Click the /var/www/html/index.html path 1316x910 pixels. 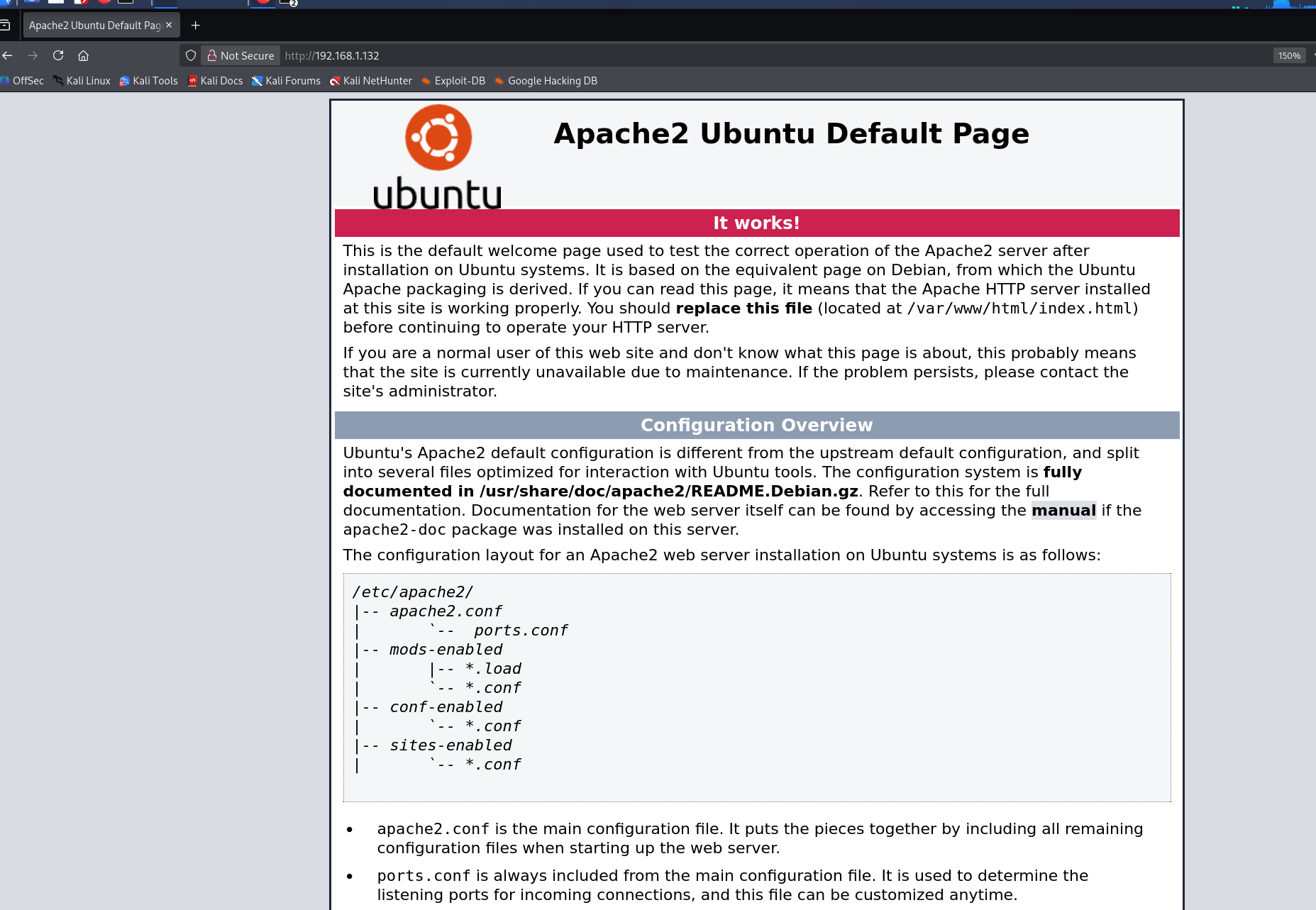(1019, 309)
